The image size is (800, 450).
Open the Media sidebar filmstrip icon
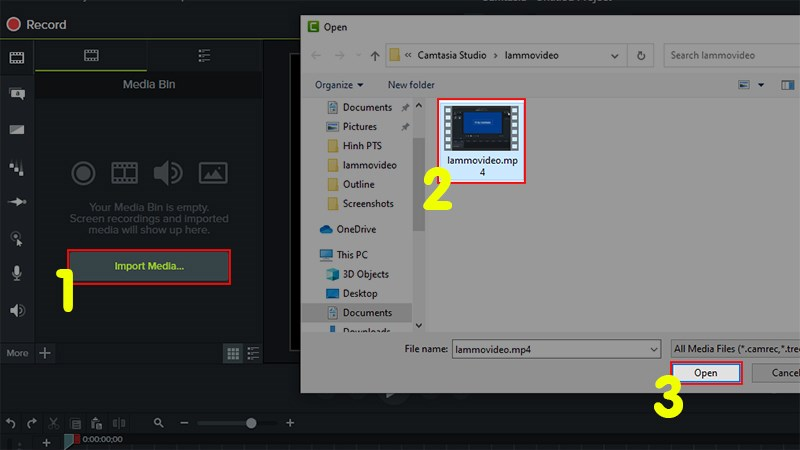17,58
